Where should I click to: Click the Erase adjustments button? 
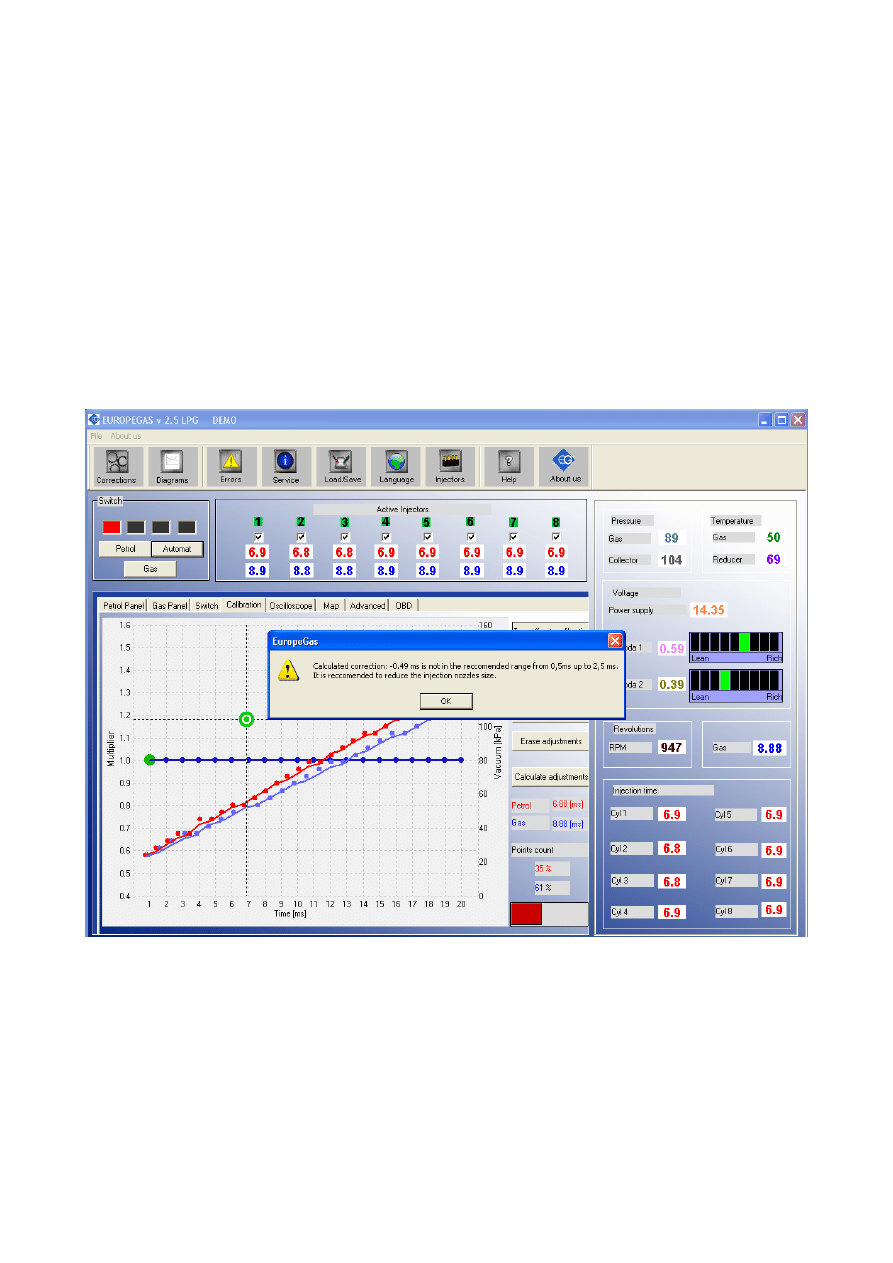pyautogui.click(x=548, y=741)
